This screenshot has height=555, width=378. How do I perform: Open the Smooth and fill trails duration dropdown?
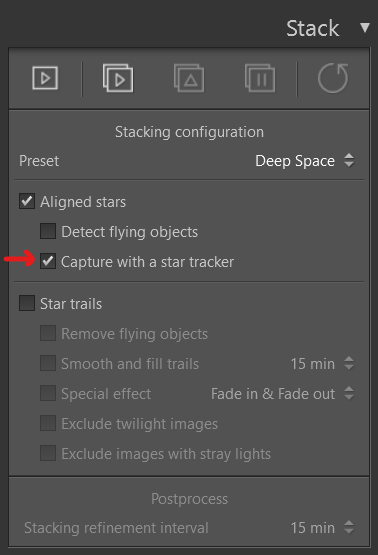(322, 364)
